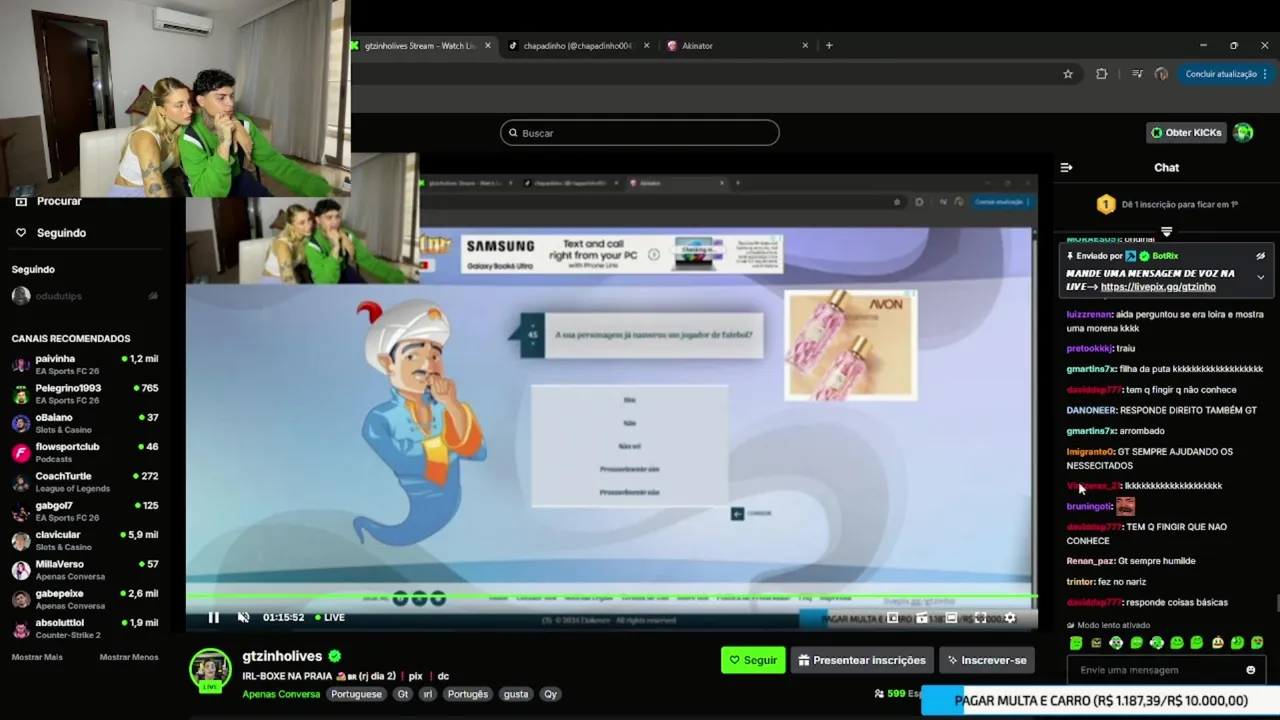Open the bruningoti chat username
This screenshot has width=1280, height=720.
1089,507
